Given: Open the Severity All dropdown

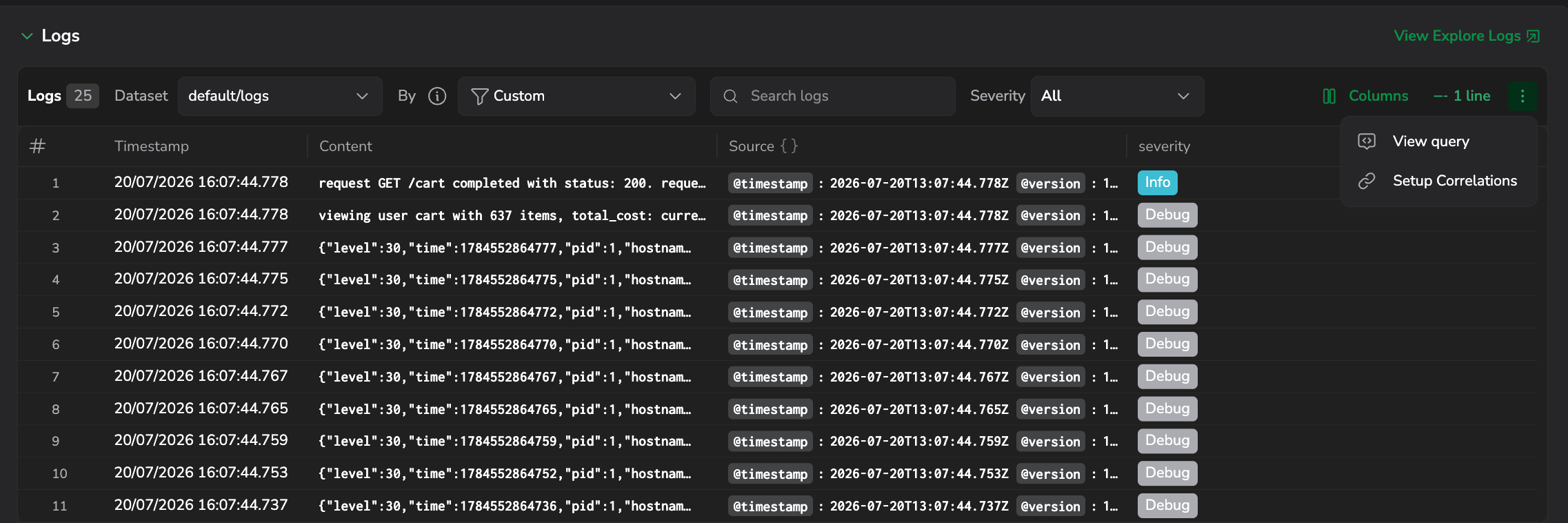Looking at the screenshot, I should [1117, 96].
